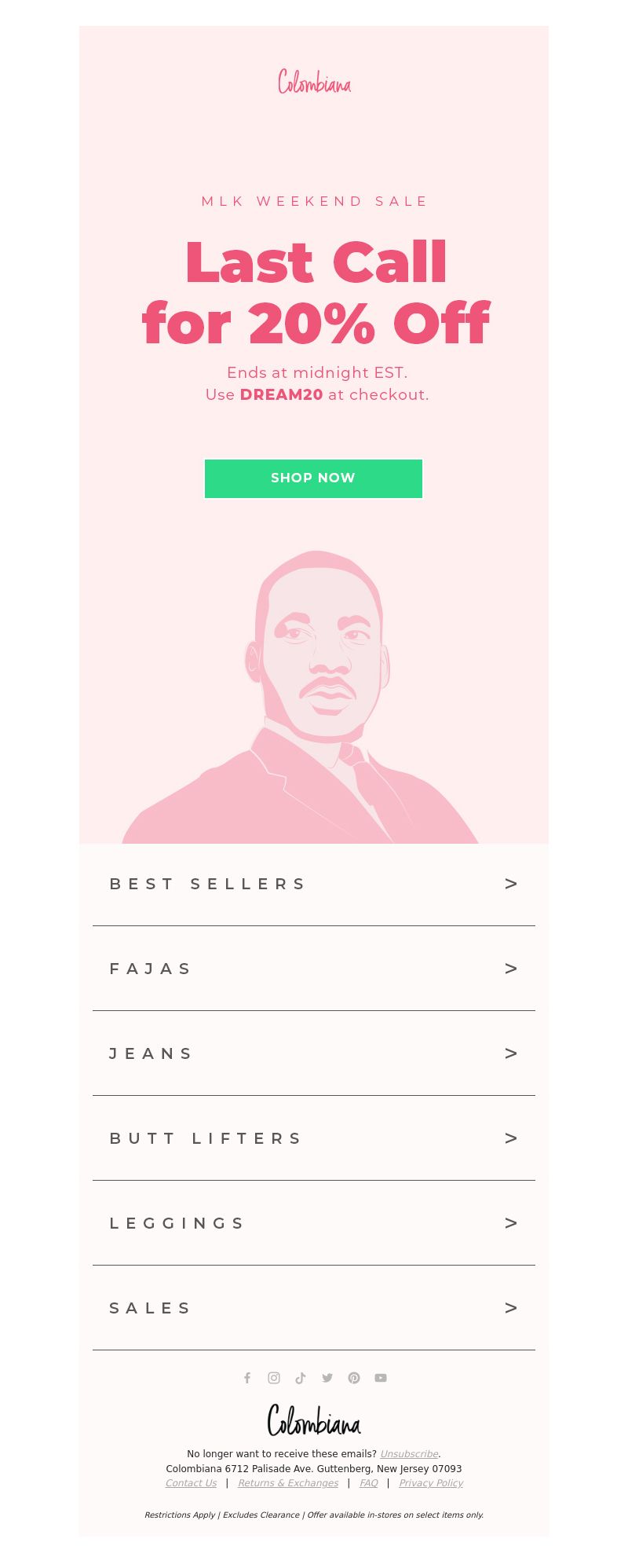Viewport: 628px width, 1568px height.
Task: Open the Butt Lifters category
Action: pos(314,1138)
